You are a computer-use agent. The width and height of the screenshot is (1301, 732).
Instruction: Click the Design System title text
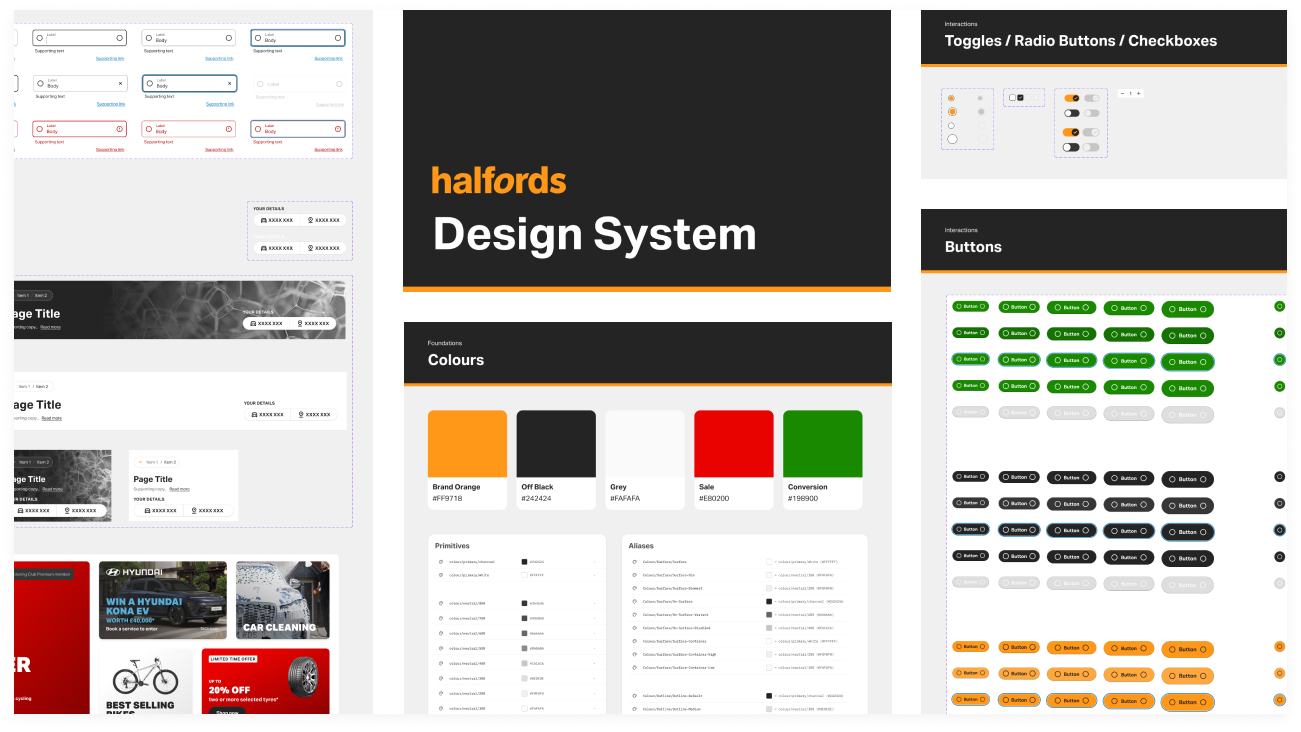tap(594, 234)
